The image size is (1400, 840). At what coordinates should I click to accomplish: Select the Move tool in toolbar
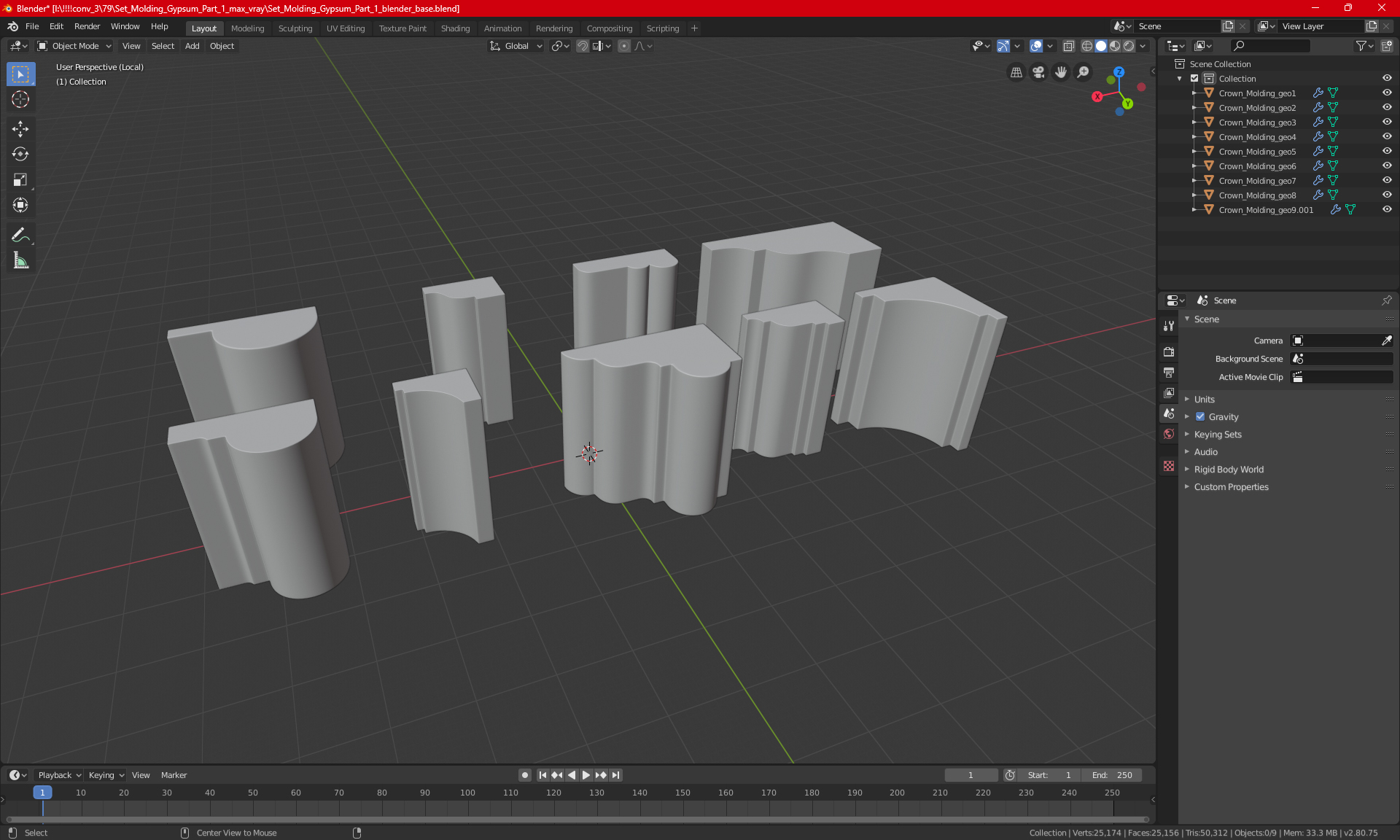tap(20, 129)
